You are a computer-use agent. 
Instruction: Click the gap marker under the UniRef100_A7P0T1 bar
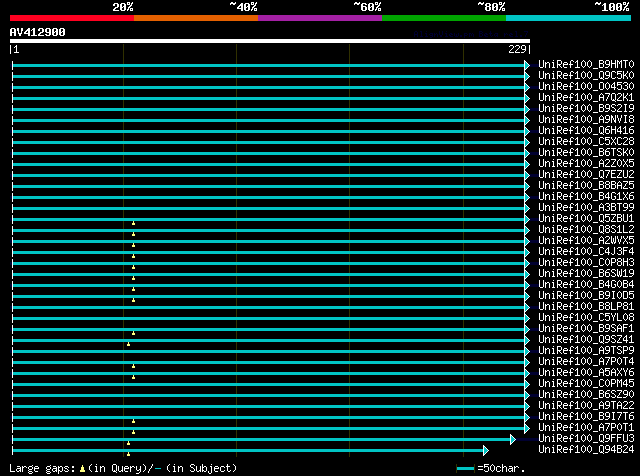[x=133, y=432]
